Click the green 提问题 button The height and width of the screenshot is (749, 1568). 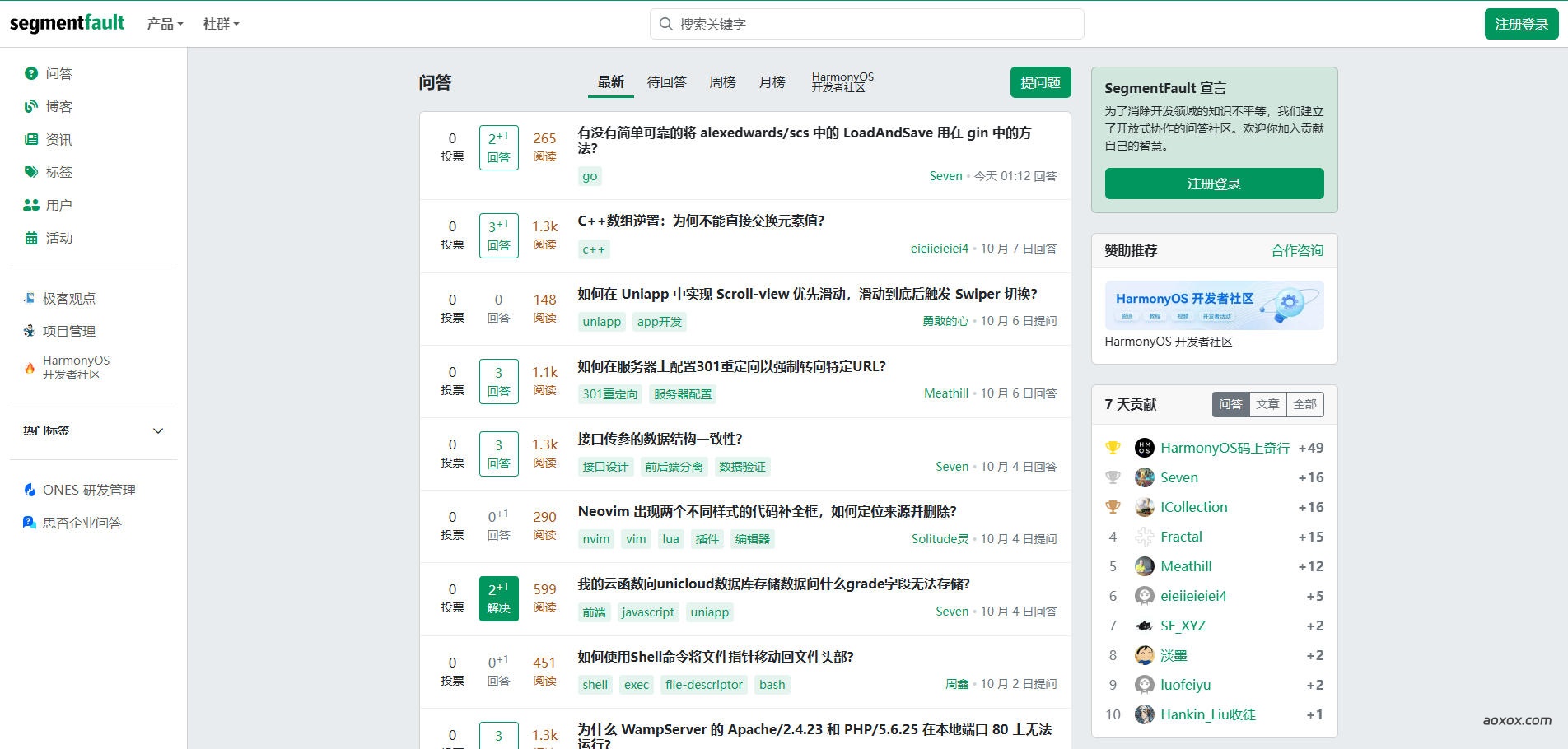(1040, 82)
